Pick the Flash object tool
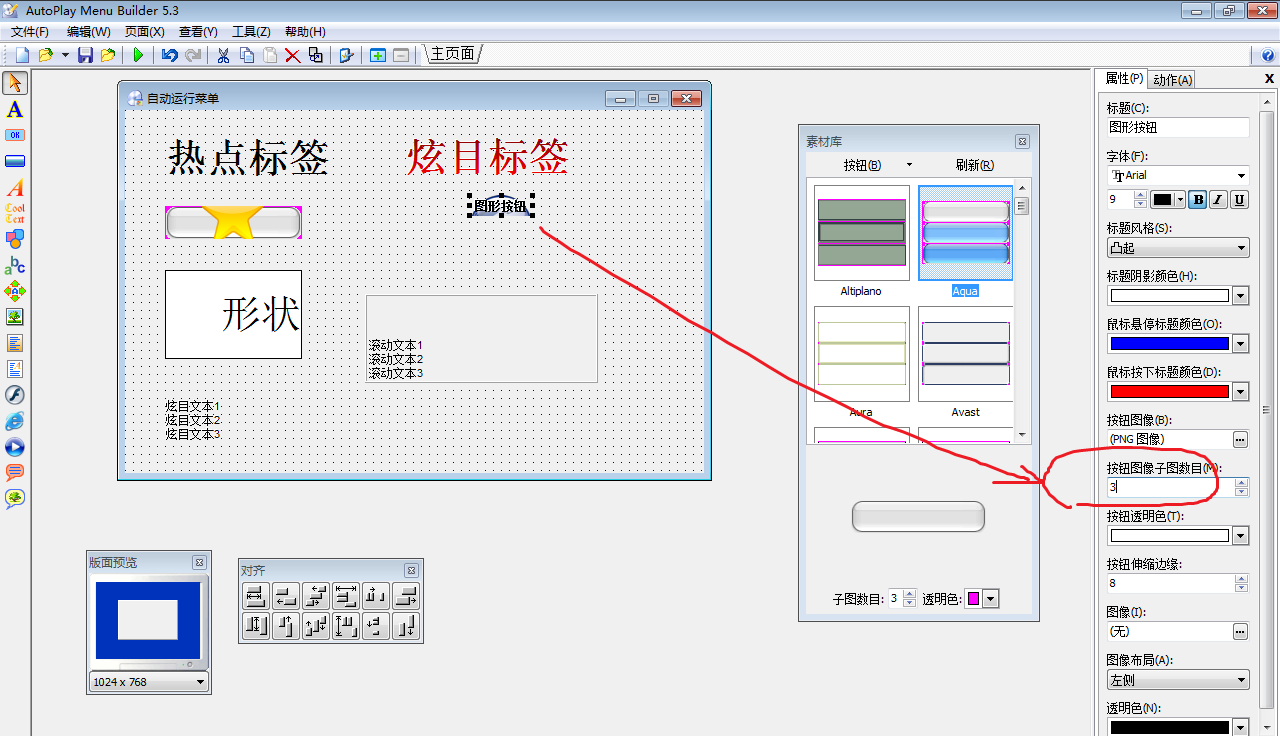This screenshot has height=736, width=1280. pyautogui.click(x=15, y=395)
